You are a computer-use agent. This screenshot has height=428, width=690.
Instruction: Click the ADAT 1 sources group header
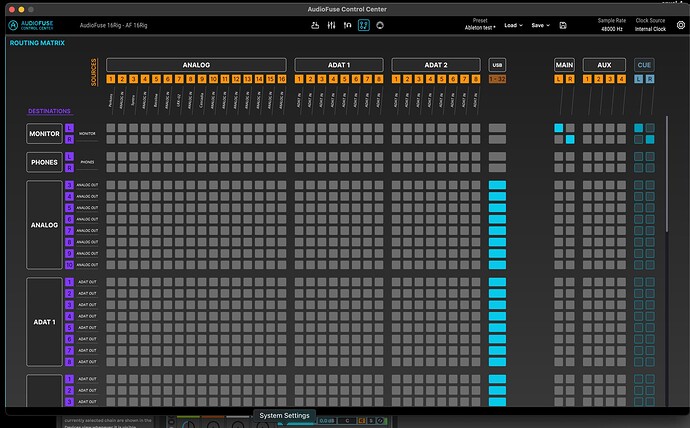pos(339,65)
